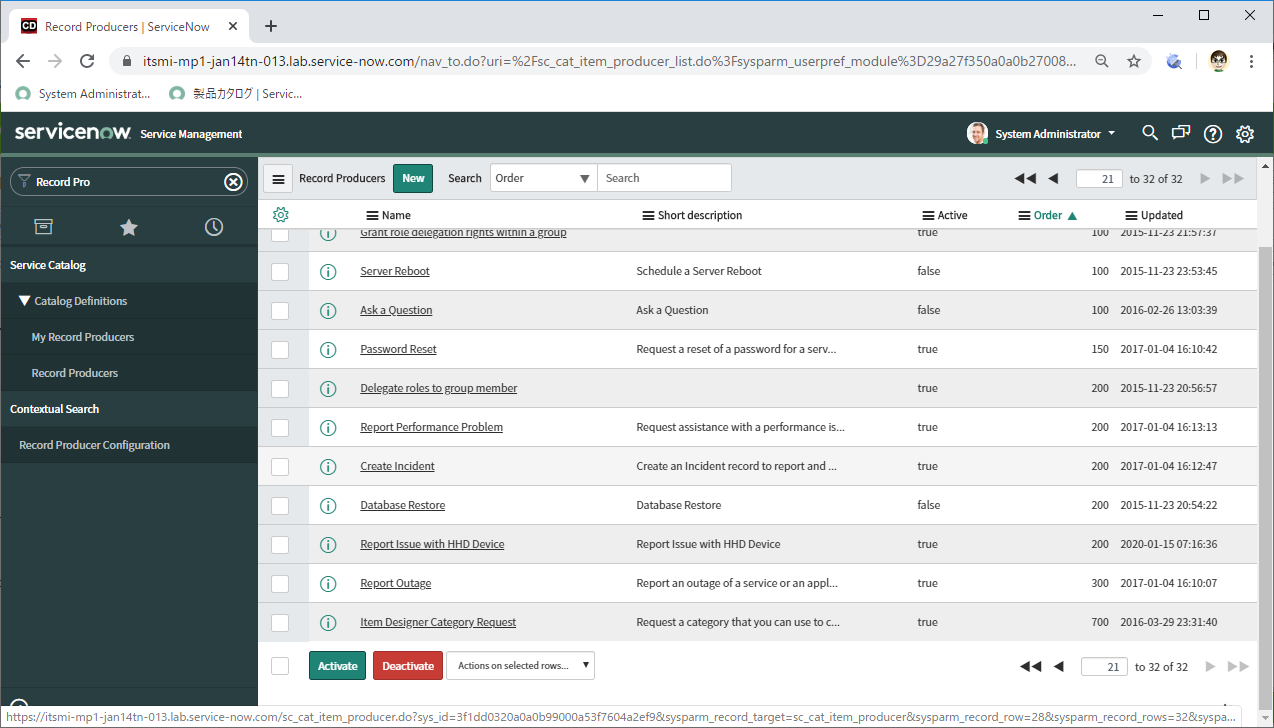Select checkbox for Password Reset row
The image size is (1274, 728).
click(x=280, y=349)
